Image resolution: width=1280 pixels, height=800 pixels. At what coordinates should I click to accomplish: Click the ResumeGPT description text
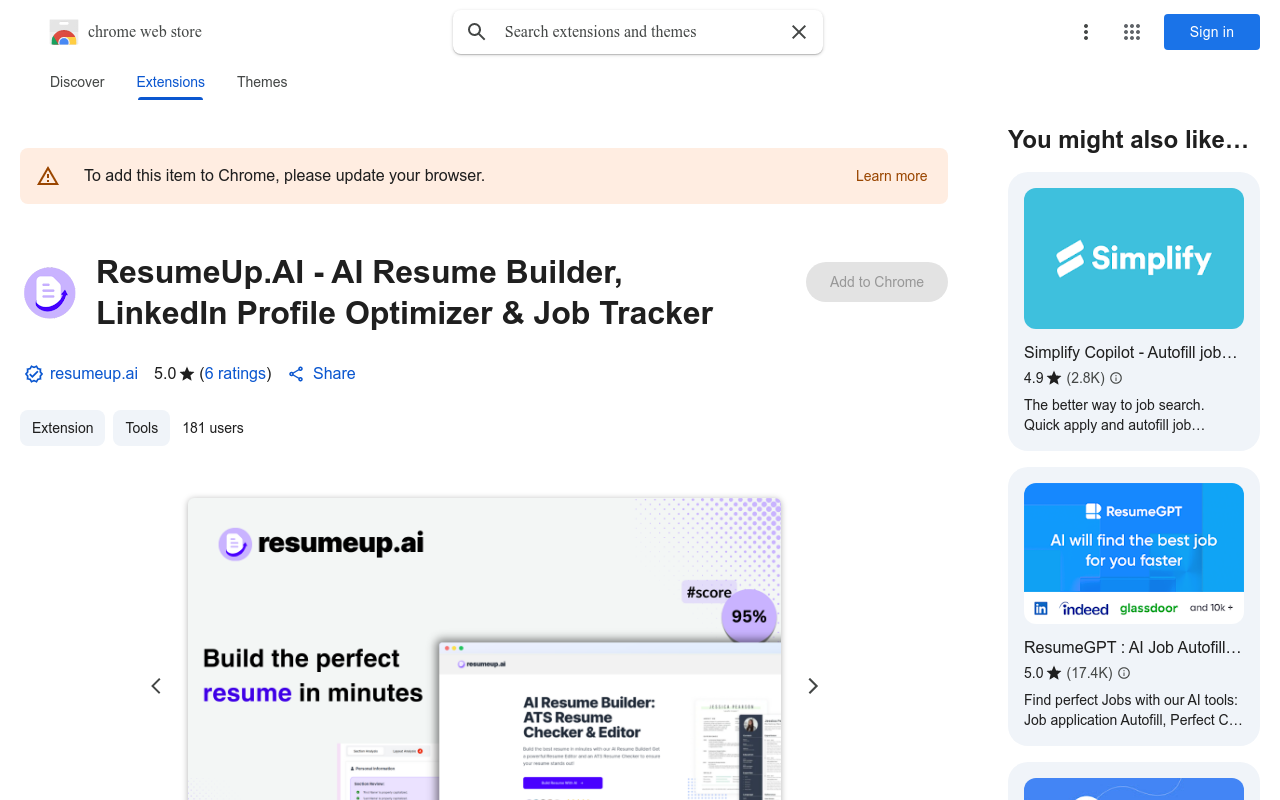(1133, 710)
